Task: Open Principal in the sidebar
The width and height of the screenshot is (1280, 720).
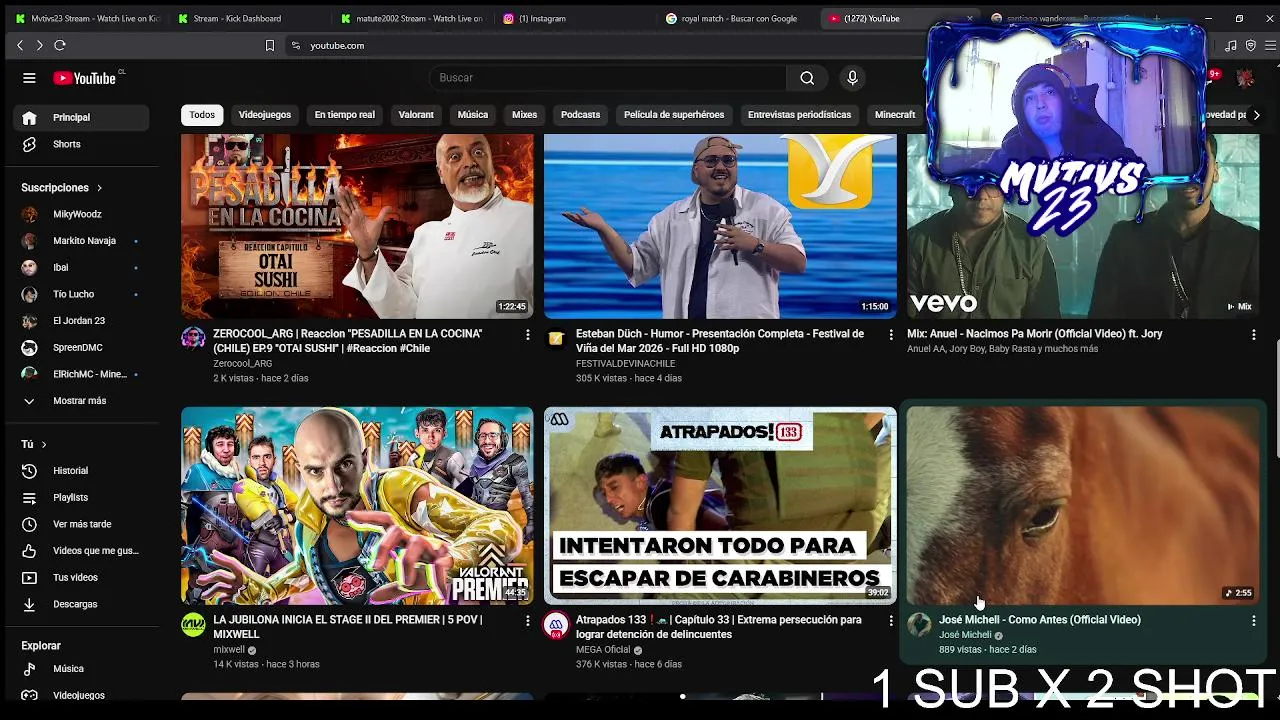Action: [x=81, y=117]
